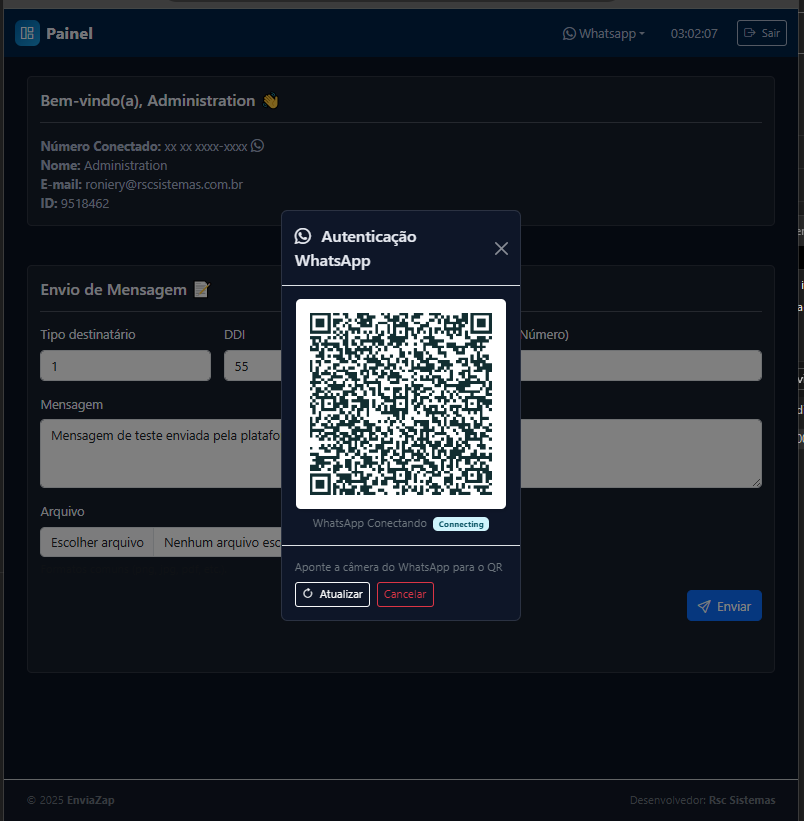Click the Mensagem text area
The height and width of the screenshot is (821, 804).
(160, 453)
